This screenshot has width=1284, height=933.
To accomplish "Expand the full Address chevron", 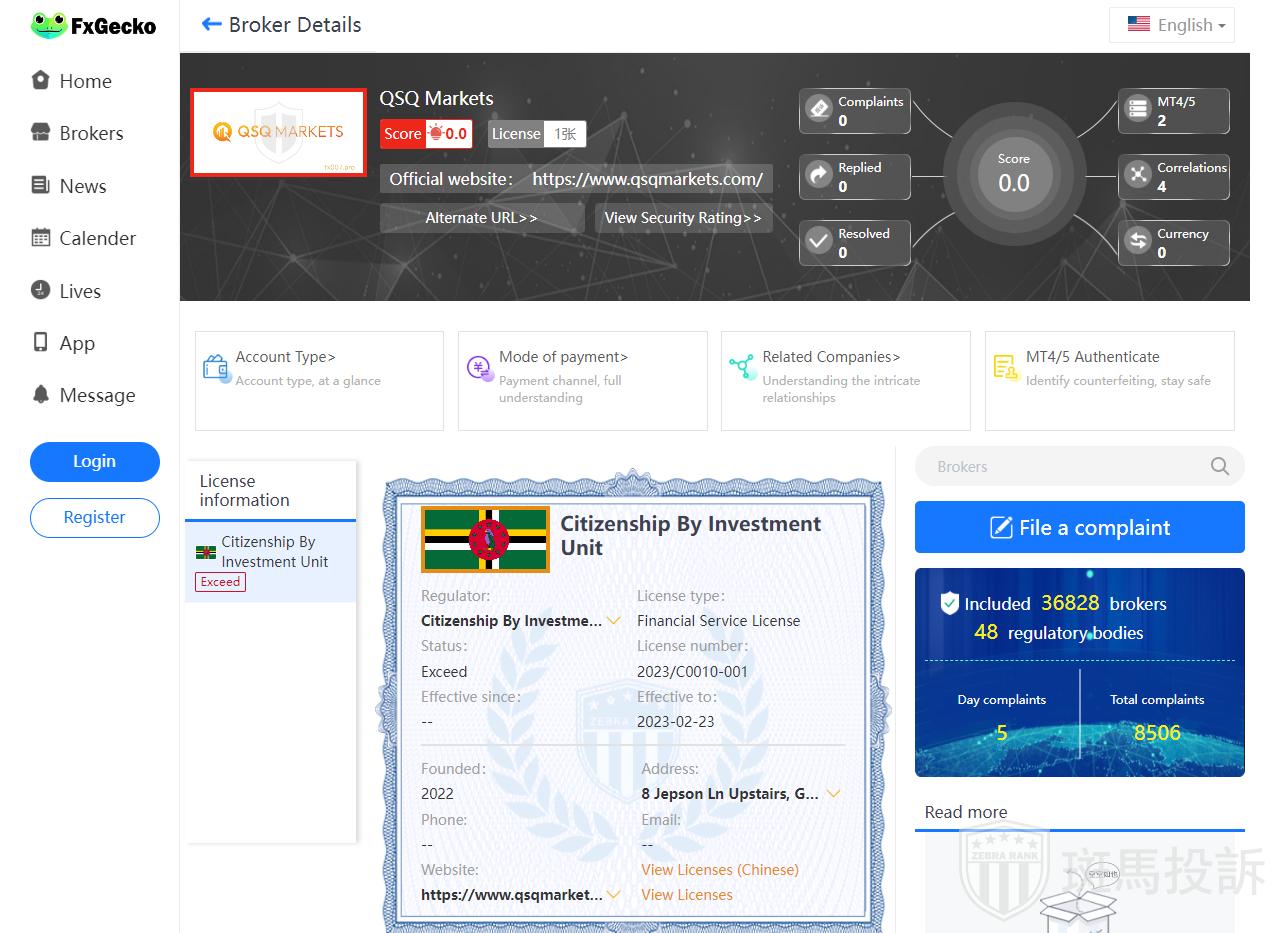I will point(833,794).
